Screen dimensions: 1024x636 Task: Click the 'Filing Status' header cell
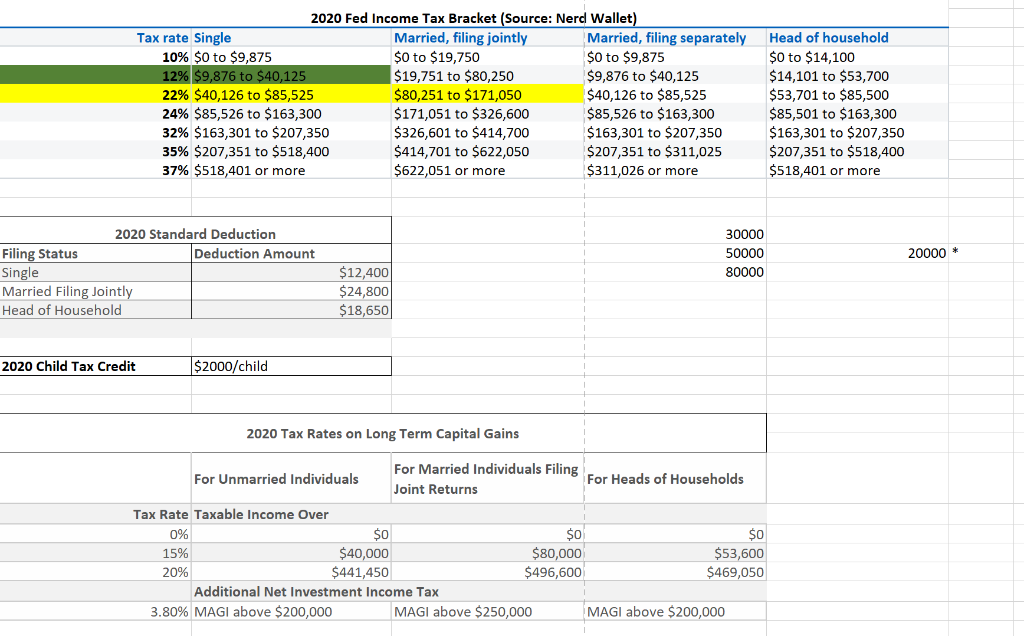click(95, 253)
